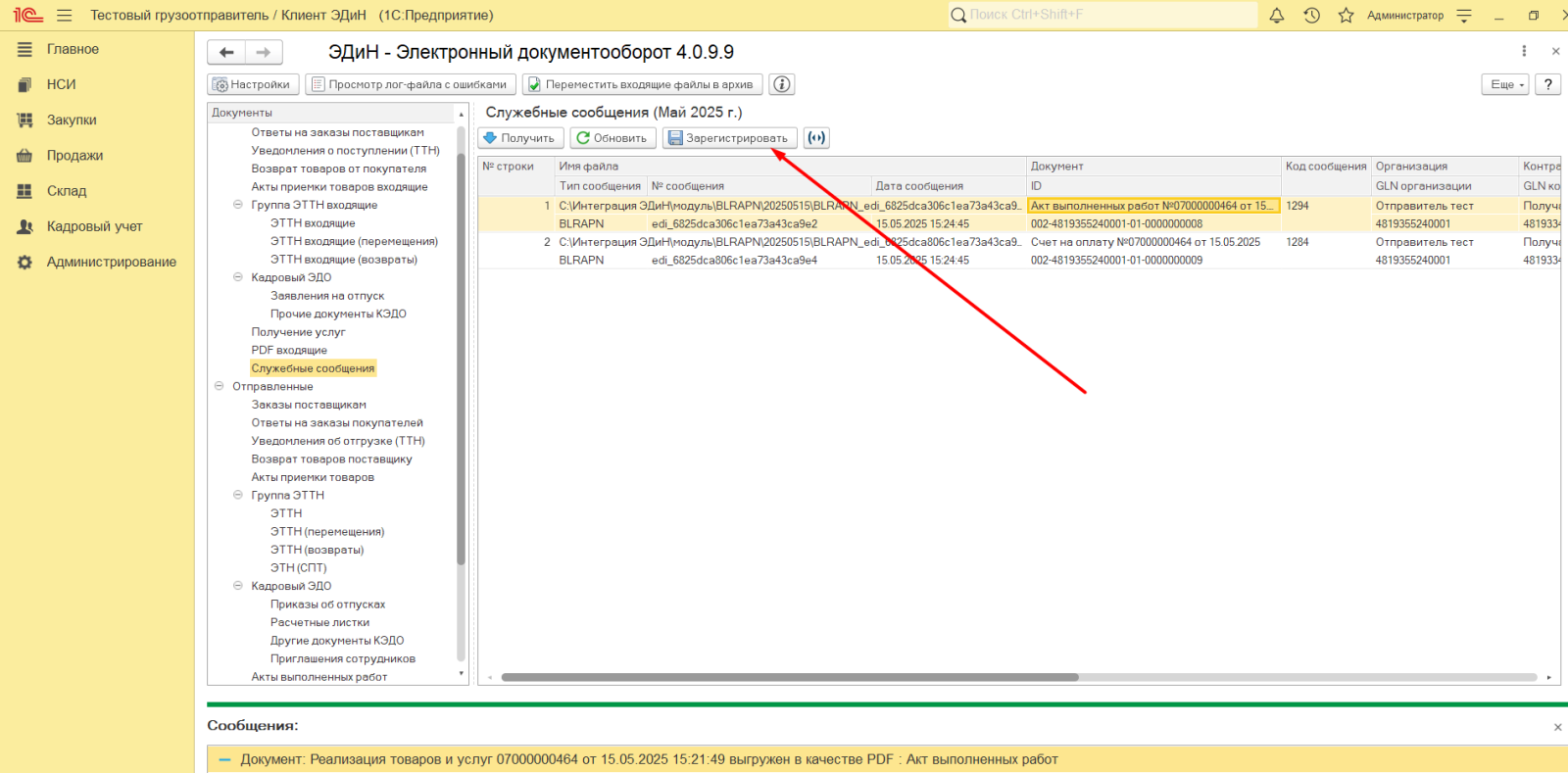Select Заказы поставщикам

coord(309,405)
